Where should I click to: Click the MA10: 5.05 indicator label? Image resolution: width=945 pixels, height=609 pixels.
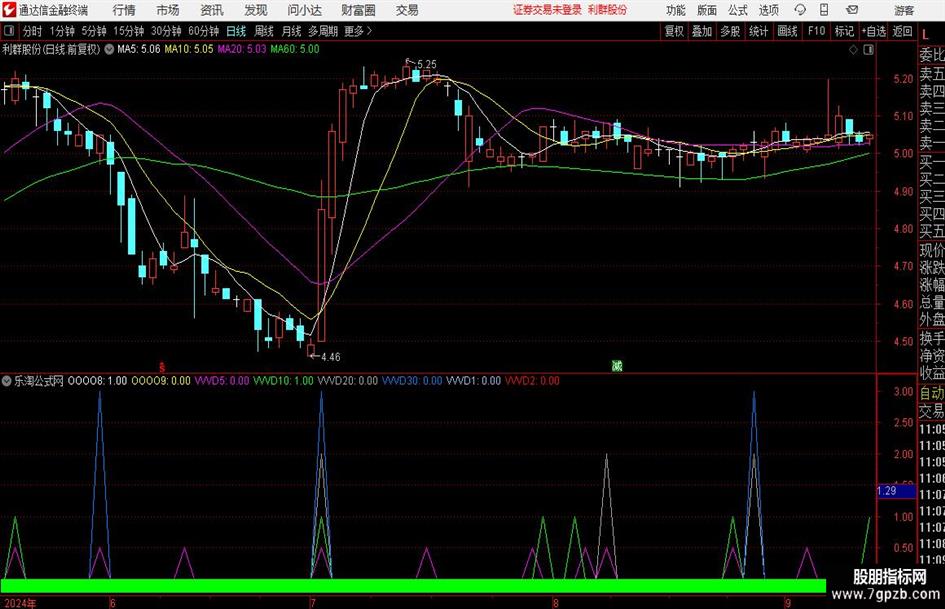pyautogui.click(x=189, y=49)
